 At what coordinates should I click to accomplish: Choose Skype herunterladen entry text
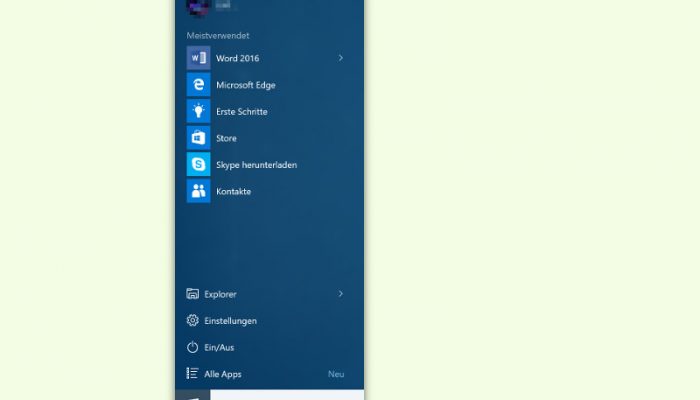pos(256,165)
